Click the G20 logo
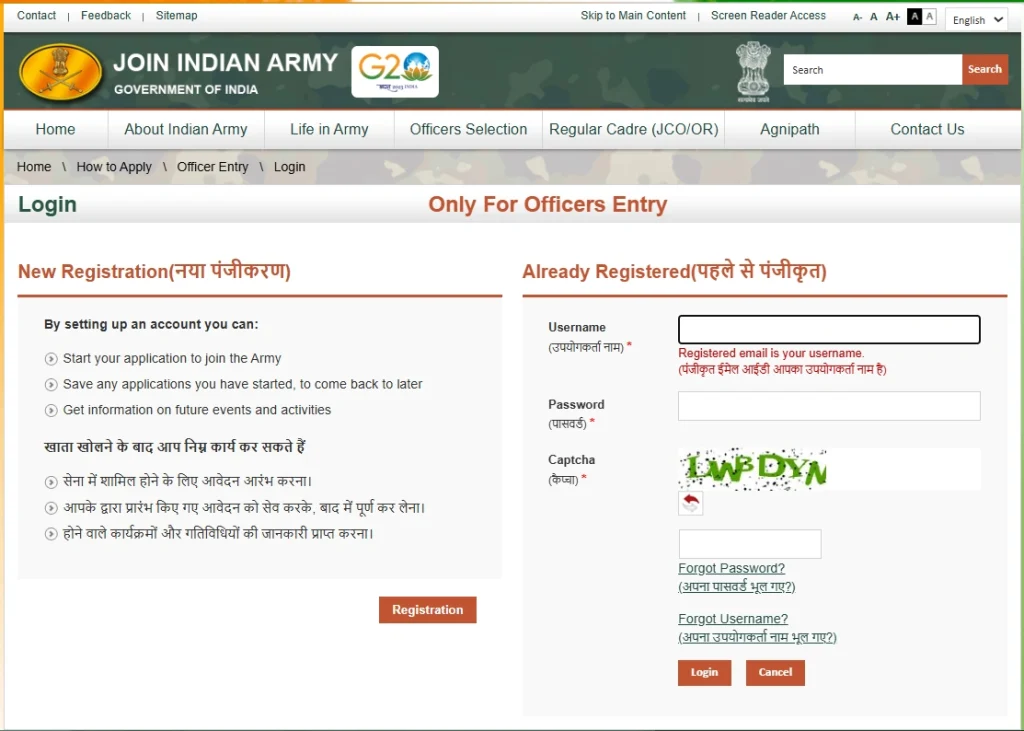The width and height of the screenshot is (1024, 731). (394, 70)
